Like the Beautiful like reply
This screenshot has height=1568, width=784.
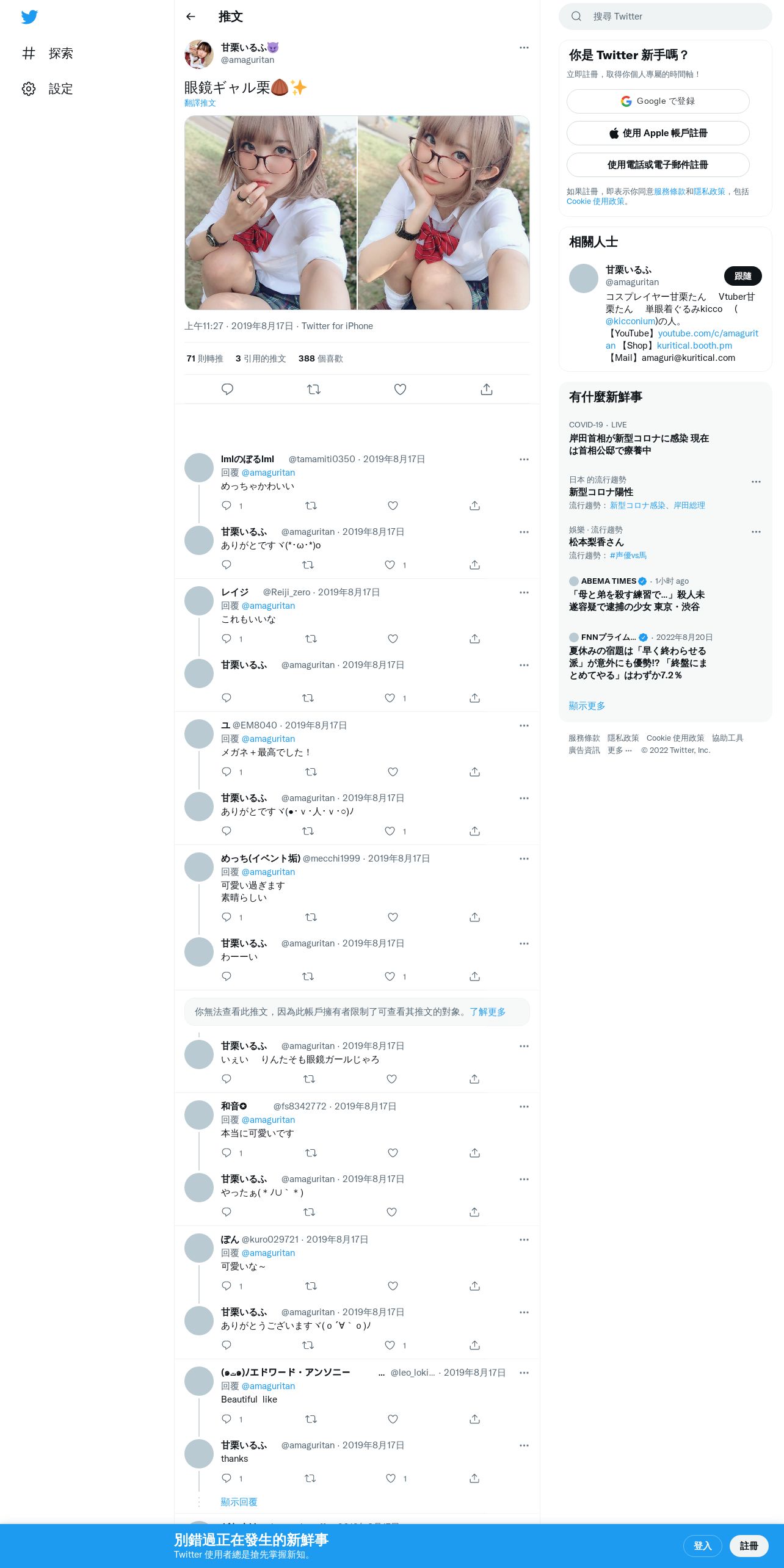(393, 1419)
